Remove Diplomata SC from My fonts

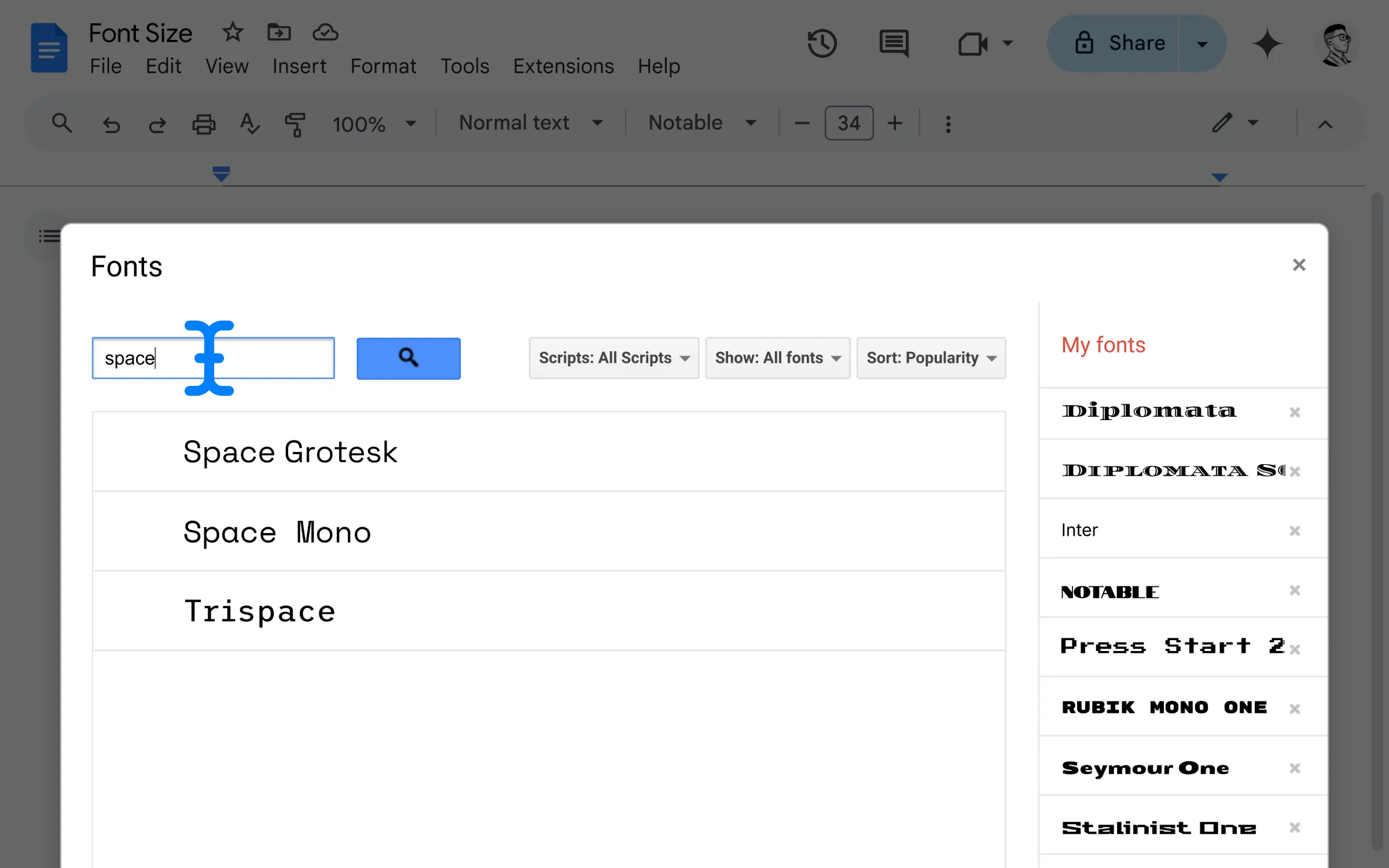click(1295, 471)
